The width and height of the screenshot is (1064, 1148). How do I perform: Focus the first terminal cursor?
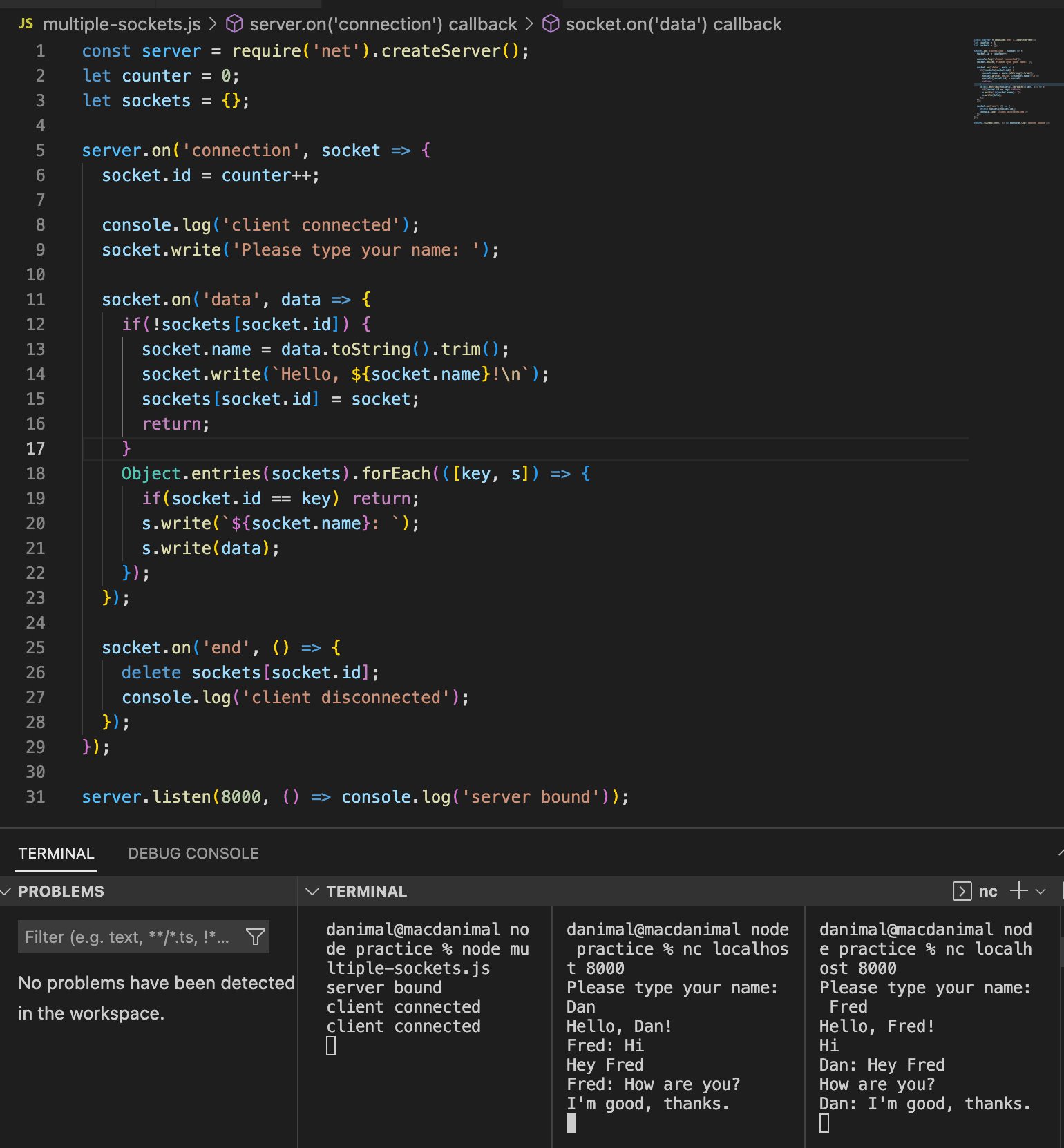331,1046
